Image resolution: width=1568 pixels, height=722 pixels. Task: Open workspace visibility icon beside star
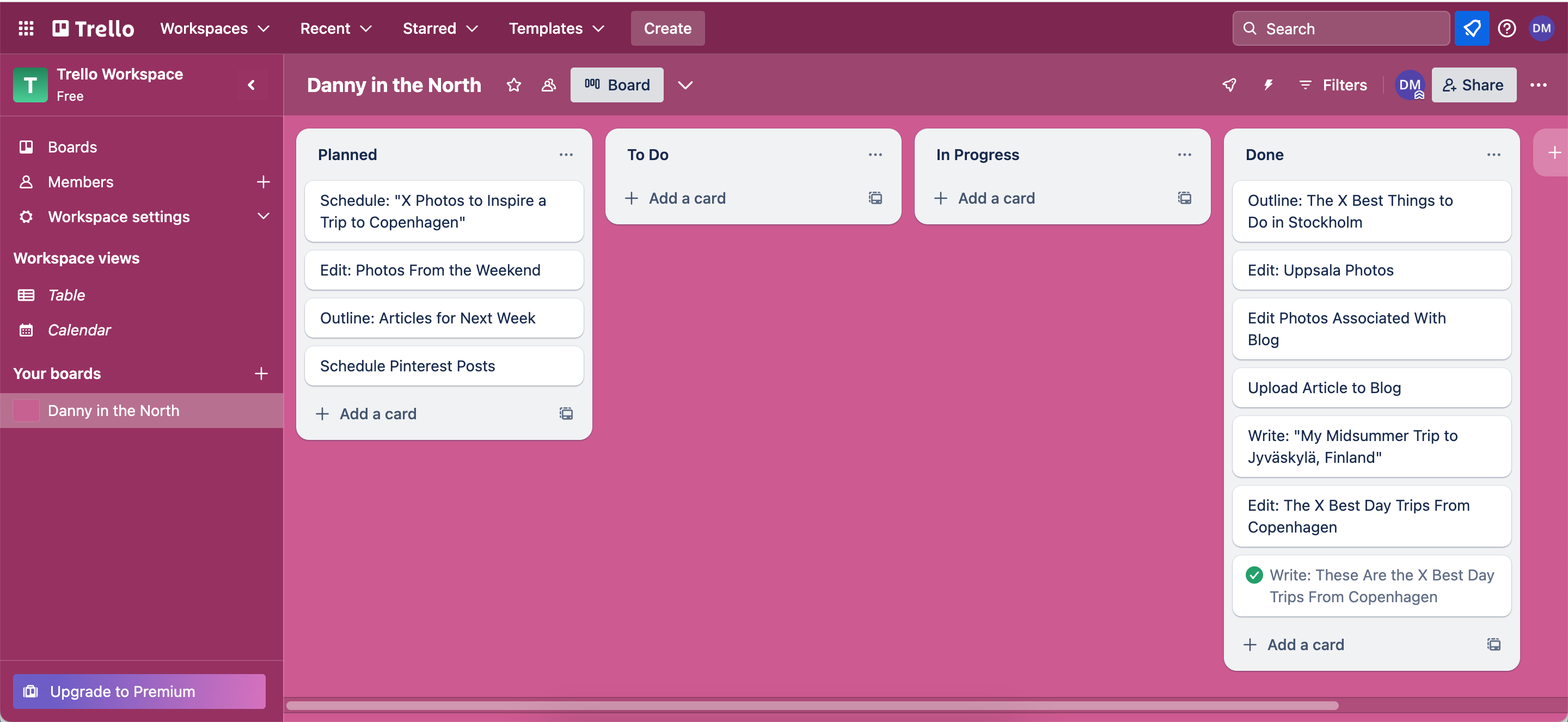(548, 85)
